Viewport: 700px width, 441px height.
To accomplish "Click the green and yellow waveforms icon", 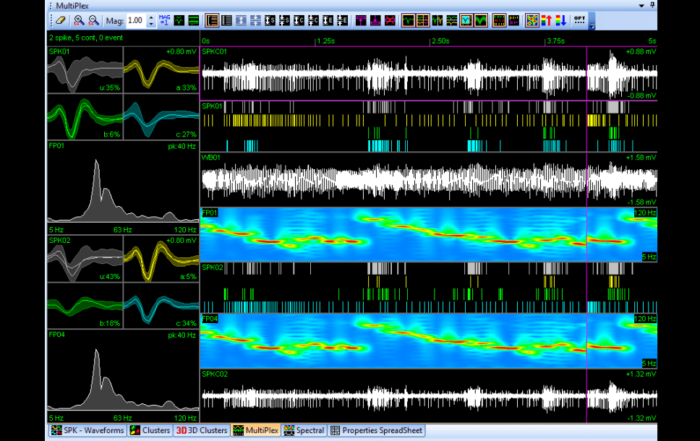I will pyautogui.click(x=437, y=21).
